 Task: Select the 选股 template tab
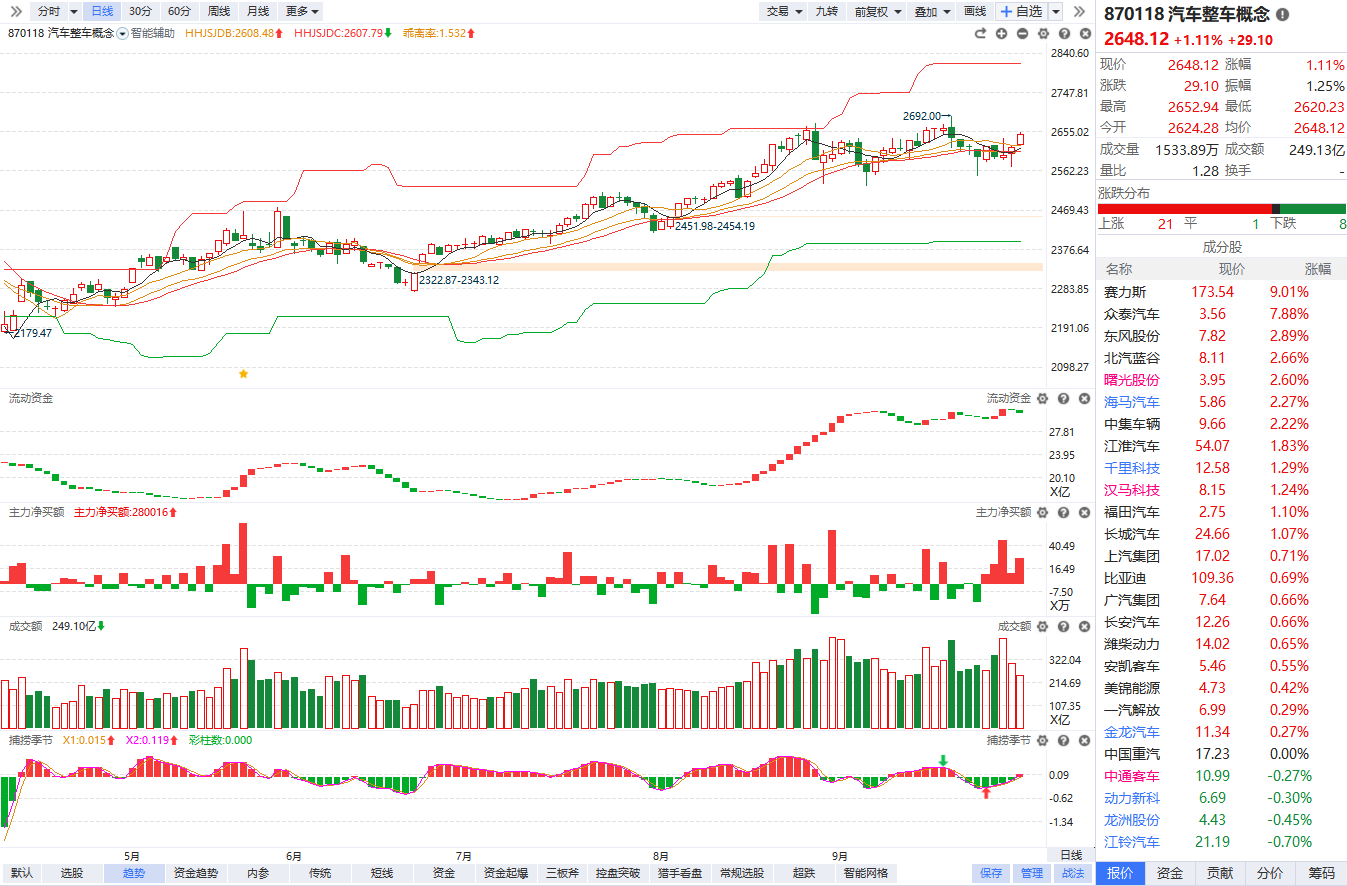point(72,873)
